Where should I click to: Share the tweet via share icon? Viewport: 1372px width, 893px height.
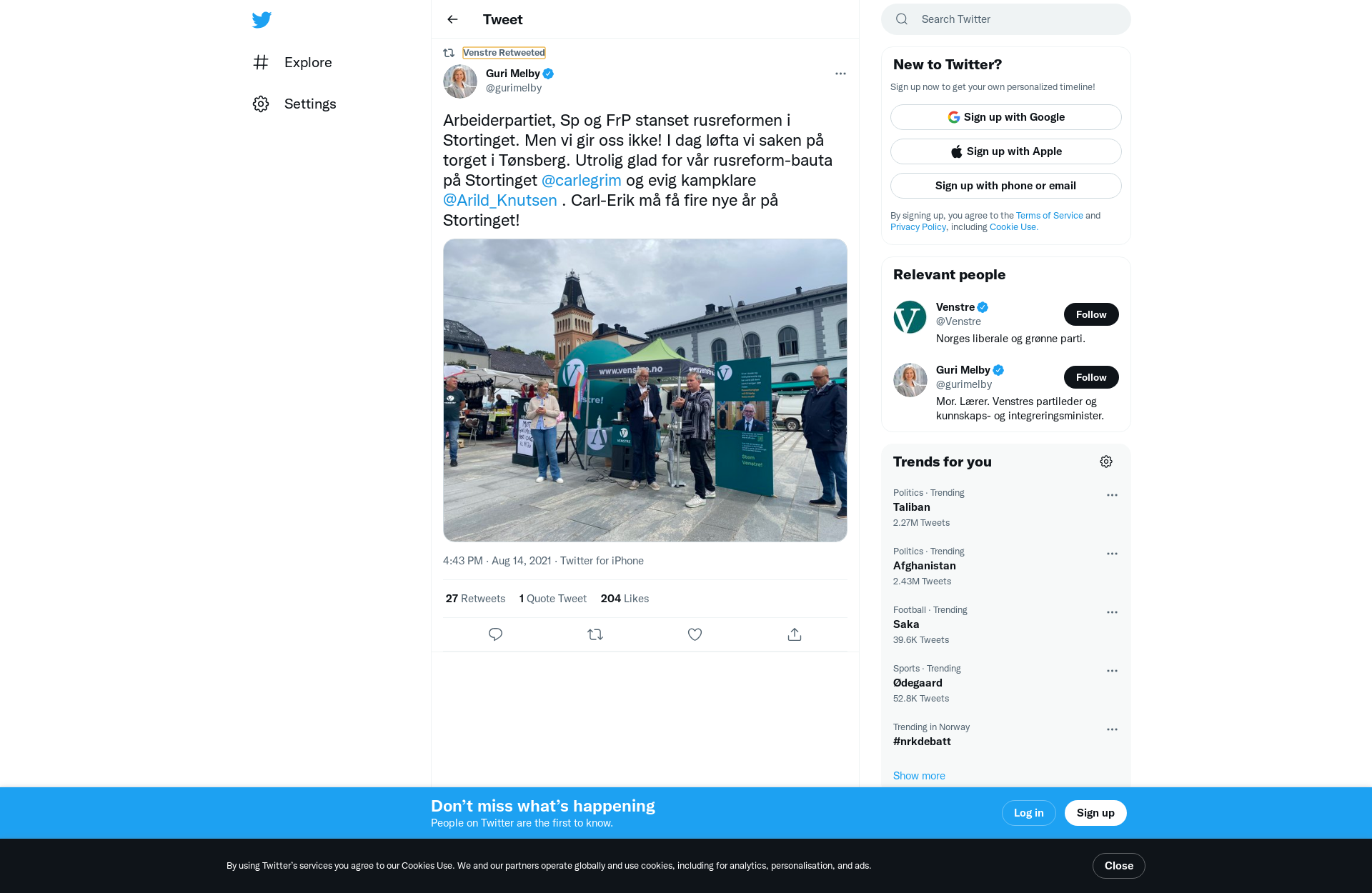pos(795,634)
